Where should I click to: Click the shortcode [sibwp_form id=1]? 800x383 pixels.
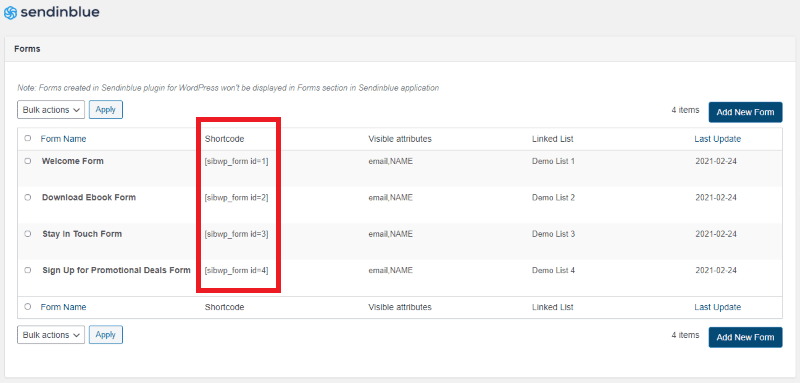tap(236, 161)
